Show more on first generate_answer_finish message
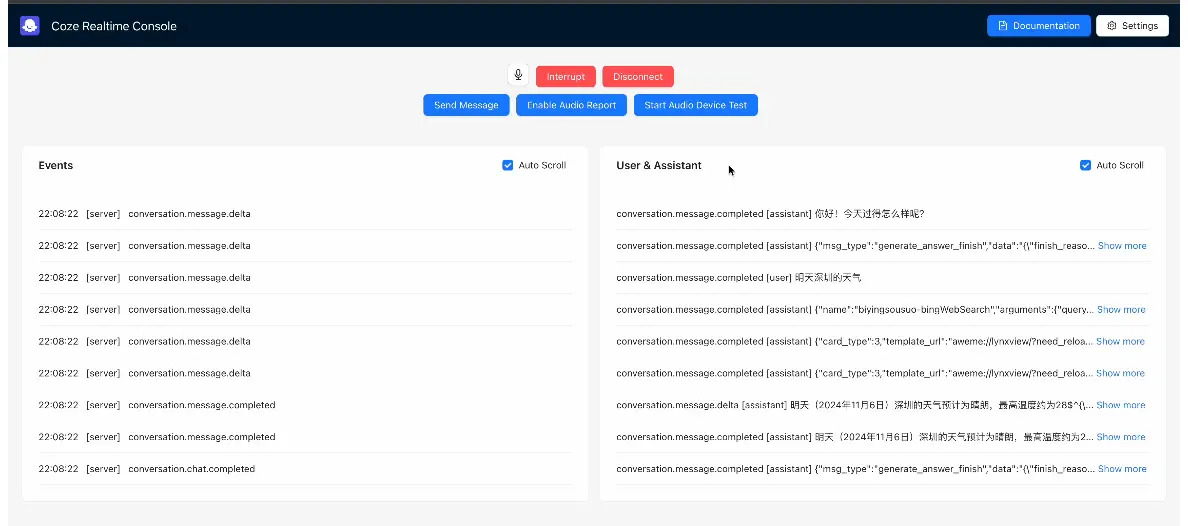The height and width of the screenshot is (526, 1188). [1122, 246]
